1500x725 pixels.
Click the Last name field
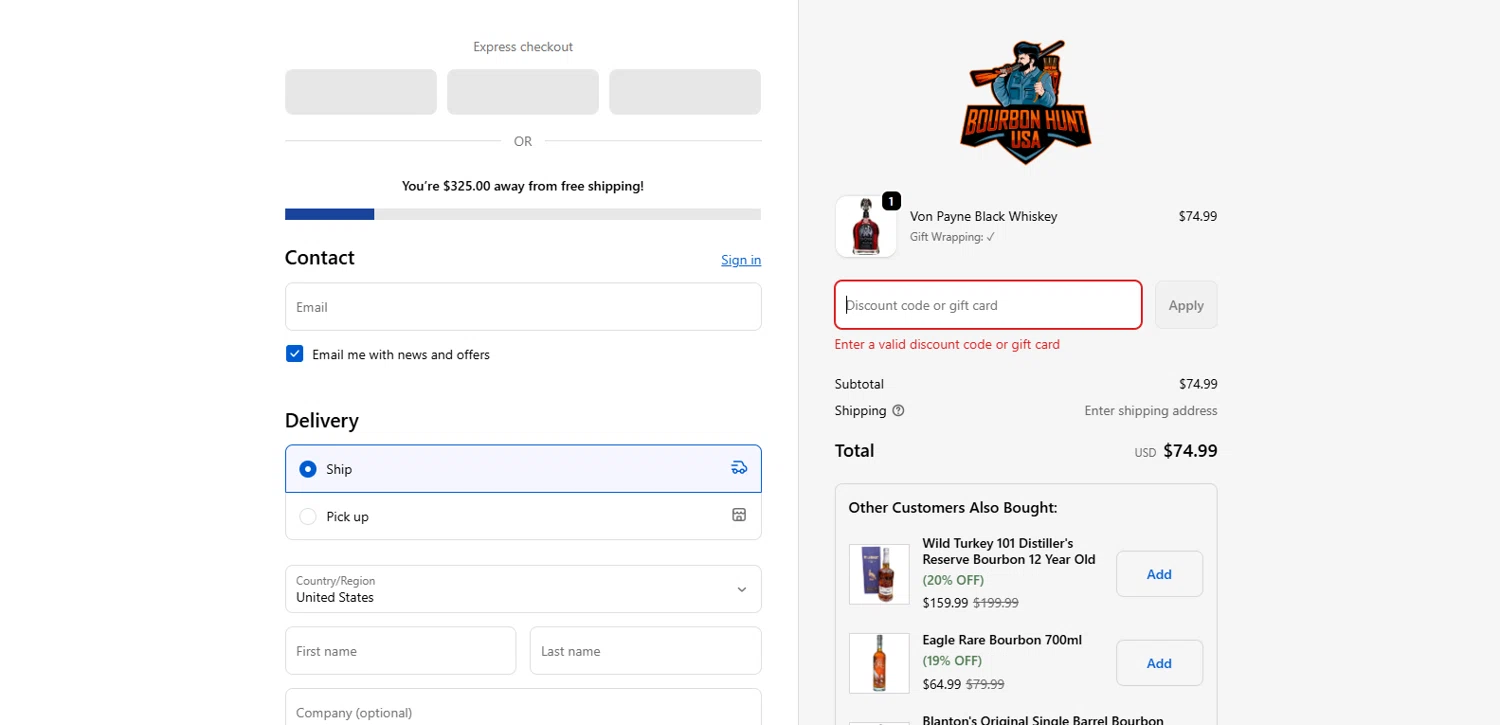click(x=646, y=651)
